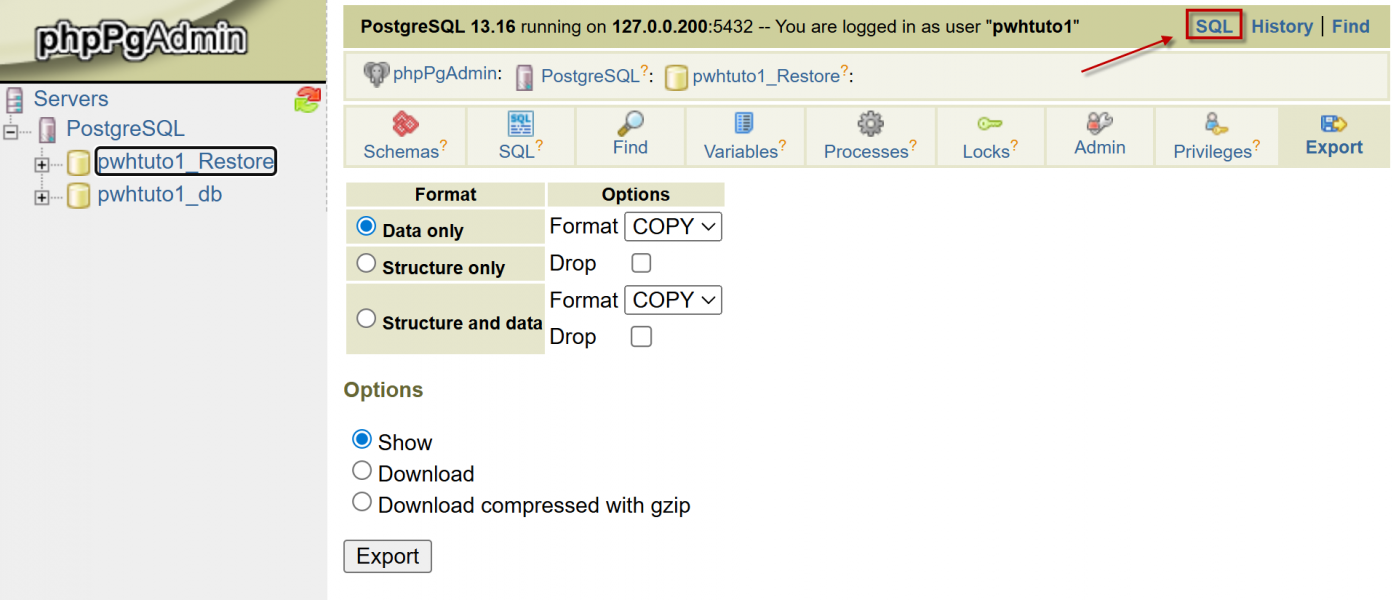Viewport: 1396px width, 600px height.
Task: Click the History link in top bar
Action: point(1281,27)
